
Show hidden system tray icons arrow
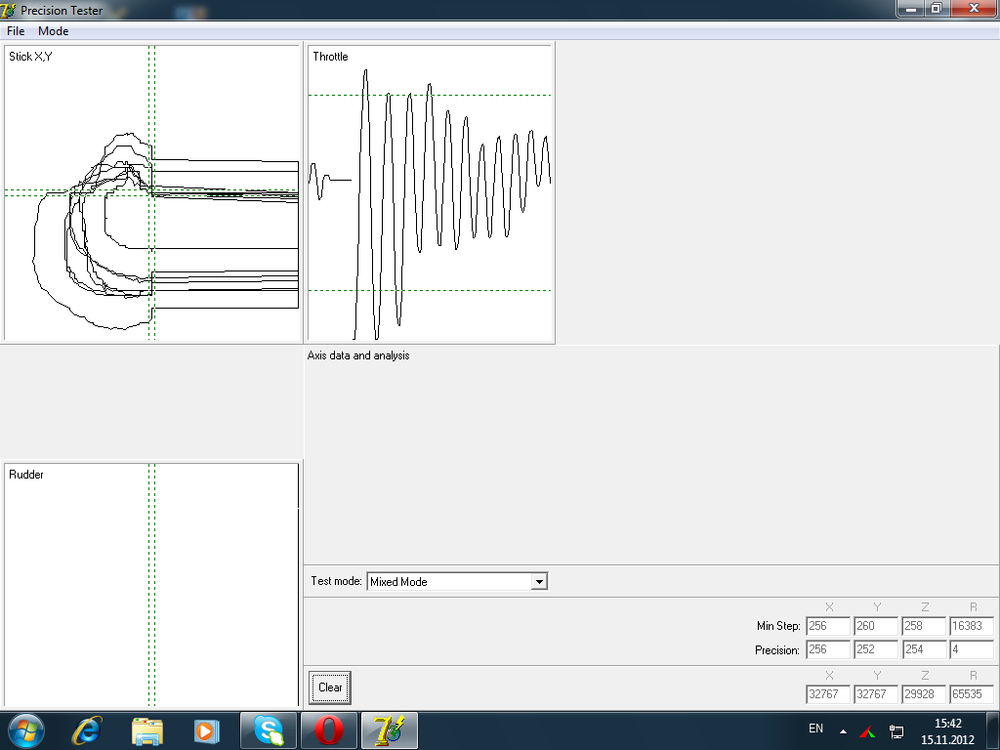coord(843,732)
